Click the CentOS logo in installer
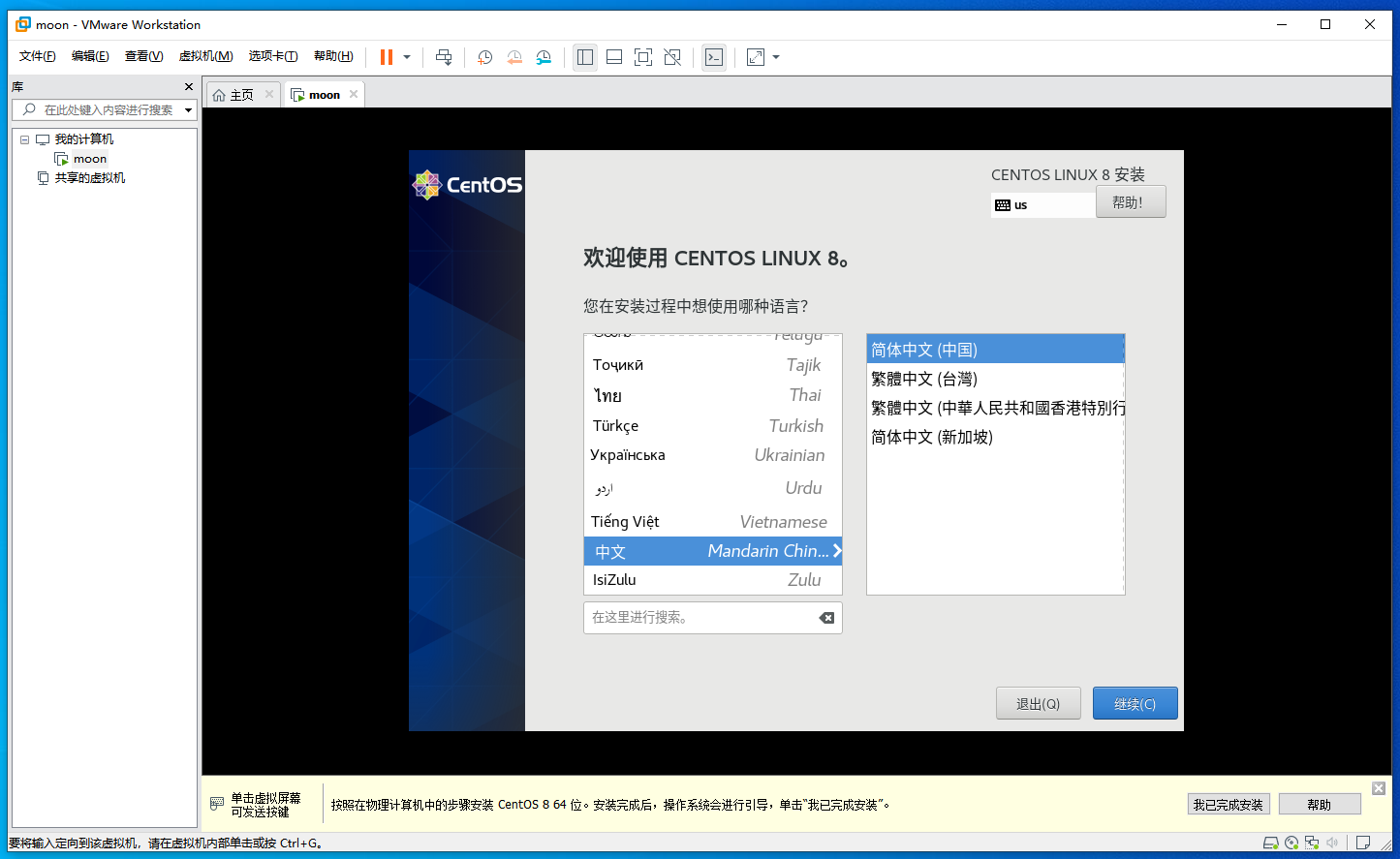Image resolution: width=1400 pixels, height=859 pixels. click(x=467, y=184)
